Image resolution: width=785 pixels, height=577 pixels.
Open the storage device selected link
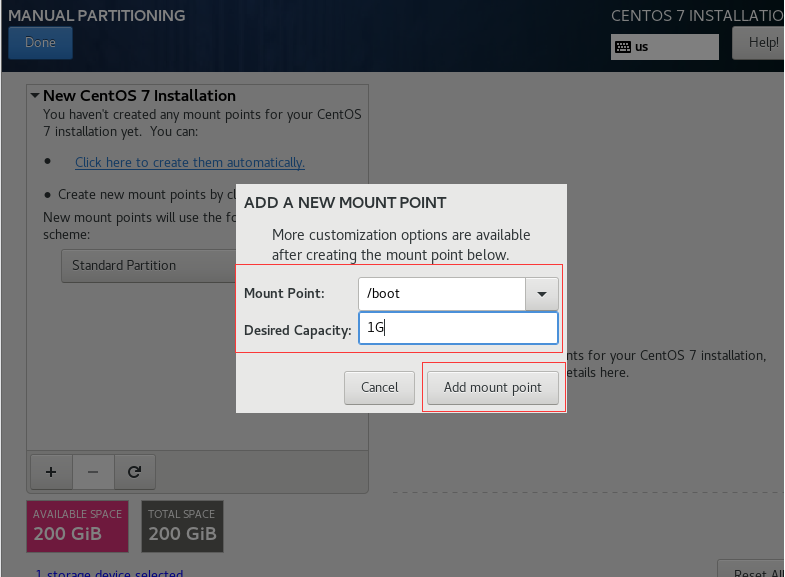coord(109,573)
